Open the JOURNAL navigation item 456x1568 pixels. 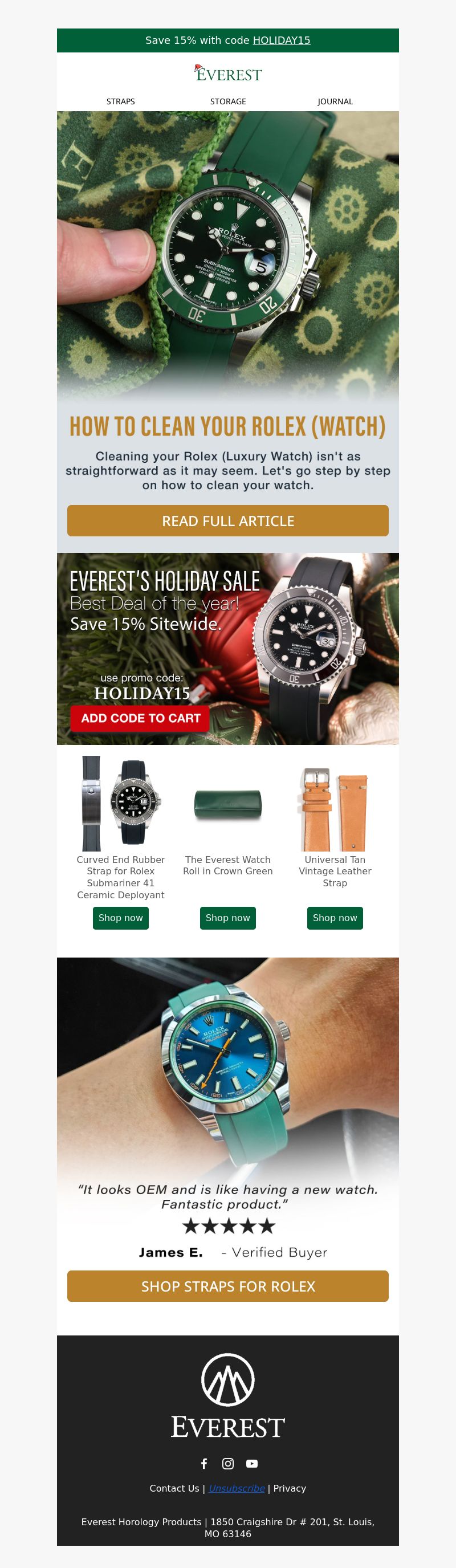335,101
